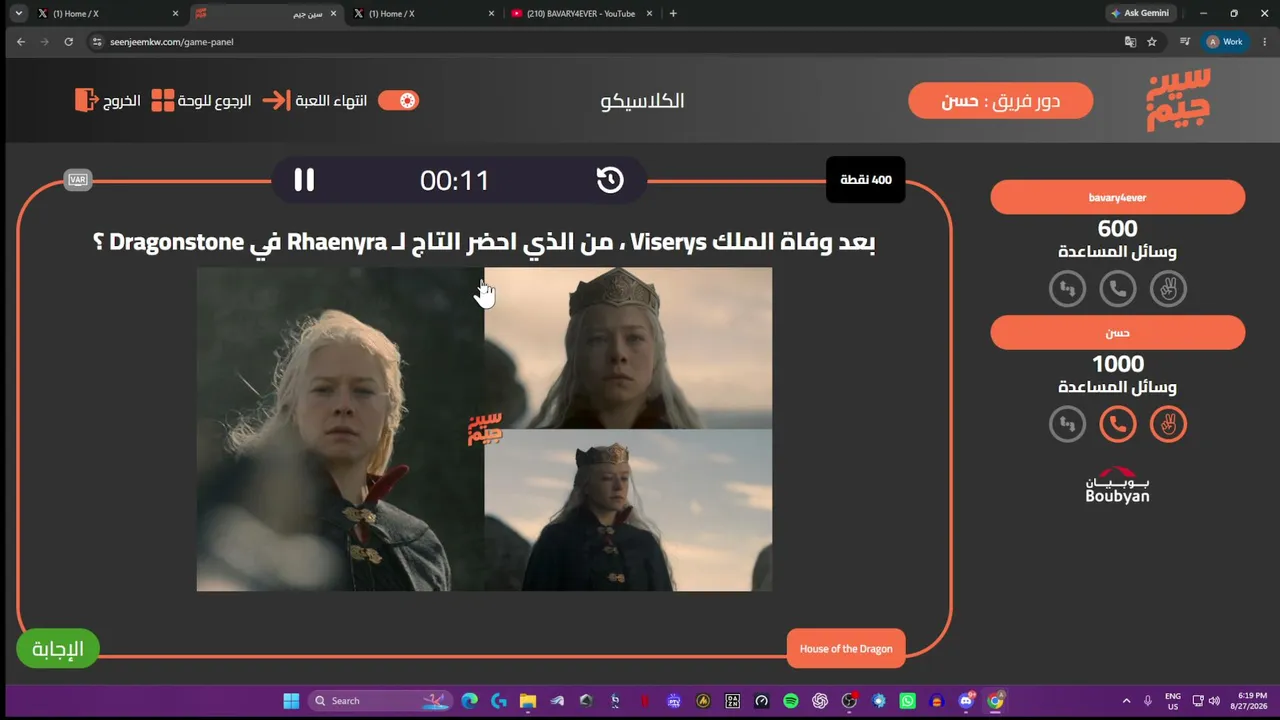
Task: Click the taskbar Search box
Action: [382, 701]
